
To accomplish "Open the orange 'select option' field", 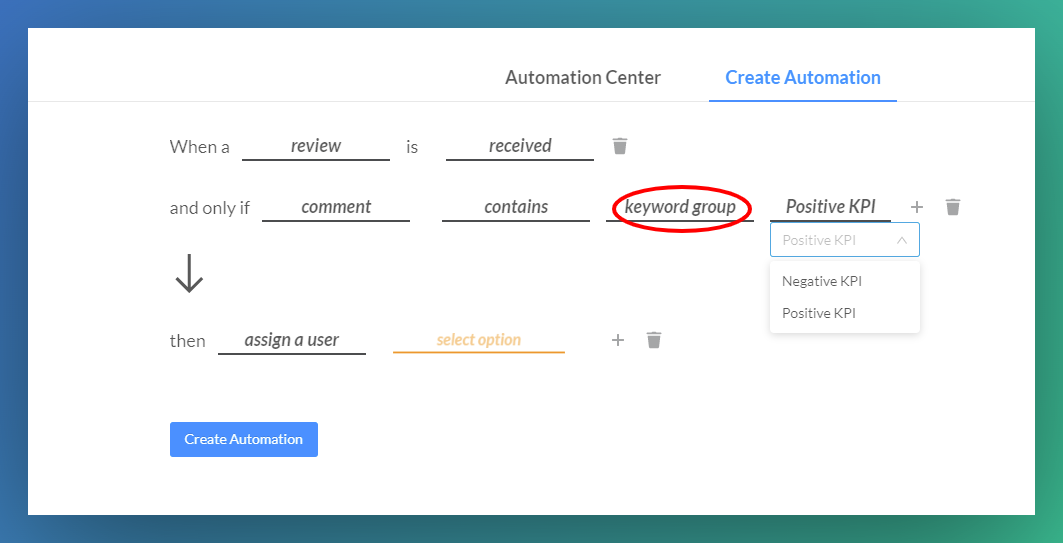I will tap(479, 341).
